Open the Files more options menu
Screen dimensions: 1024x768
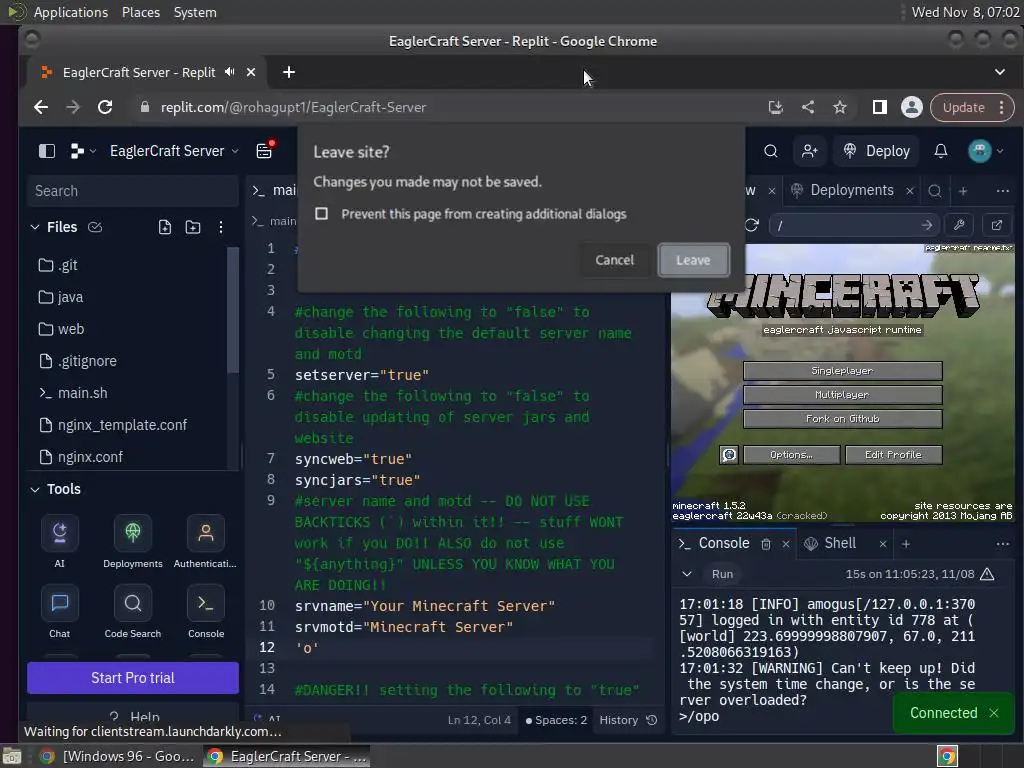pyautogui.click(x=221, y=227)
